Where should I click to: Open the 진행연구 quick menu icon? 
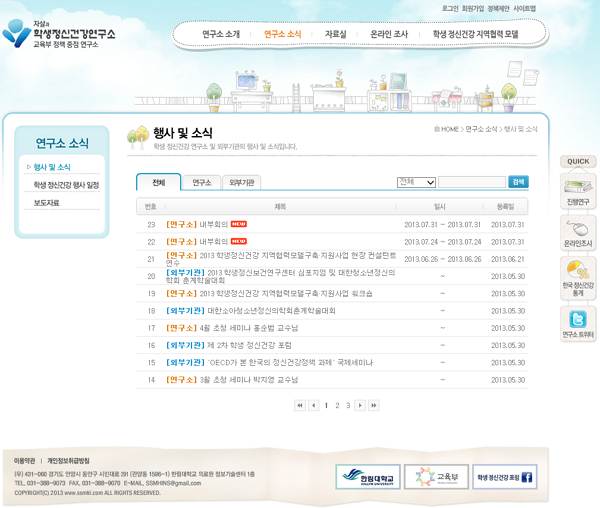577,190
